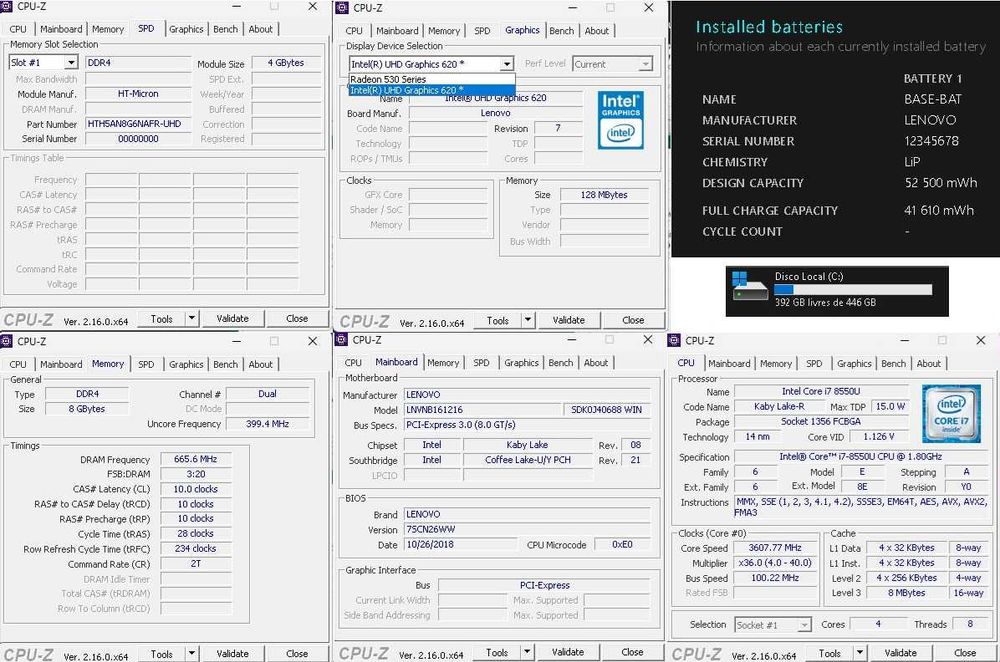Click the BIOS Version 7SCN26WW field

pos(527,529)
